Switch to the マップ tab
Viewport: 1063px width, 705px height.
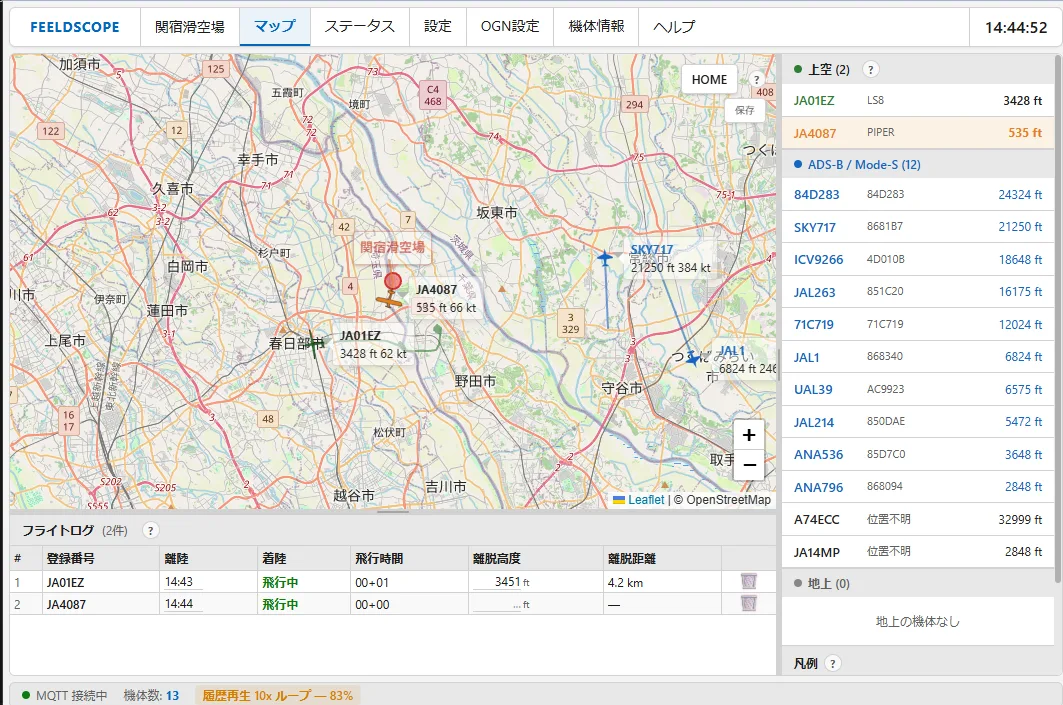pyautogui.click(x=275, y=26)
